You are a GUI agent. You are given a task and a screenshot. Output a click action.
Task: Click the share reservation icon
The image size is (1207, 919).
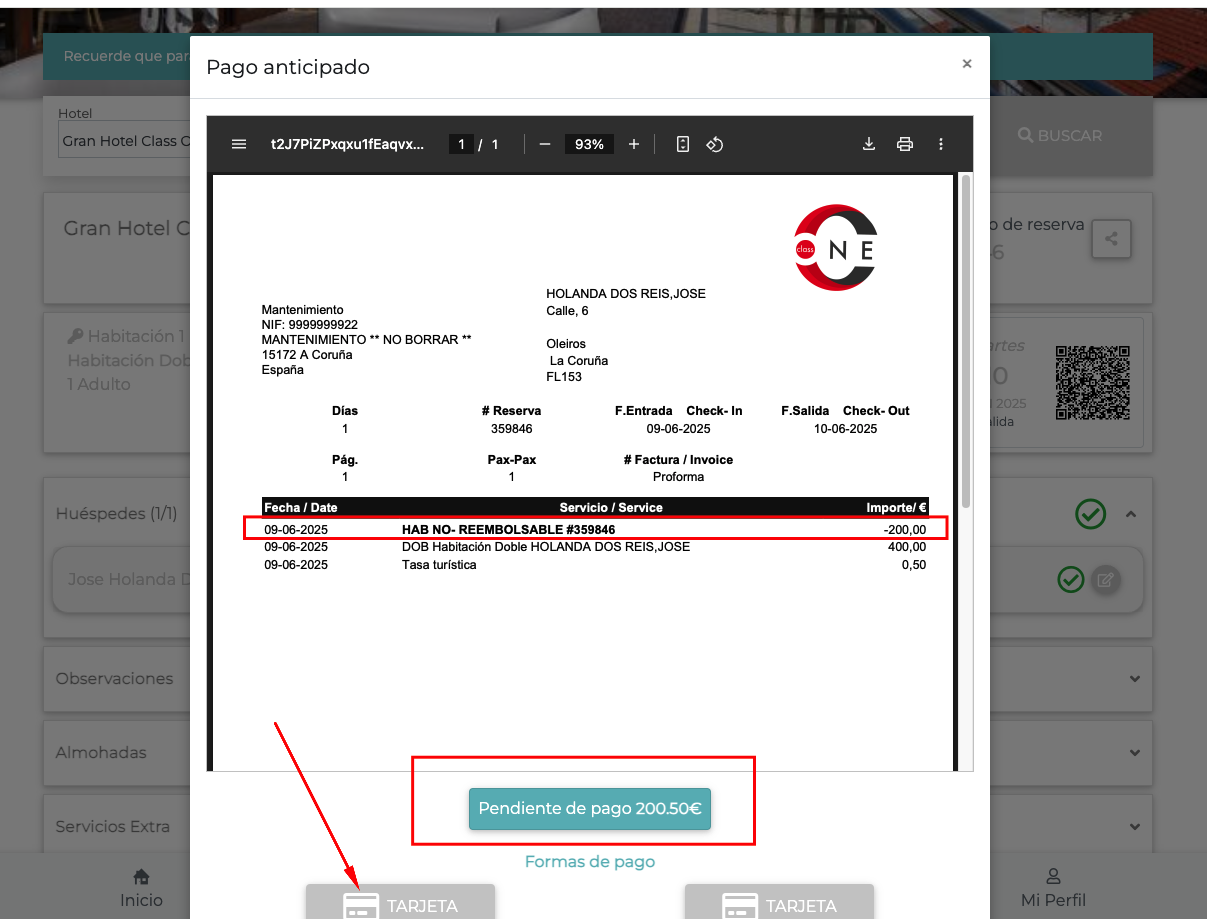[x=1111, y=239]
